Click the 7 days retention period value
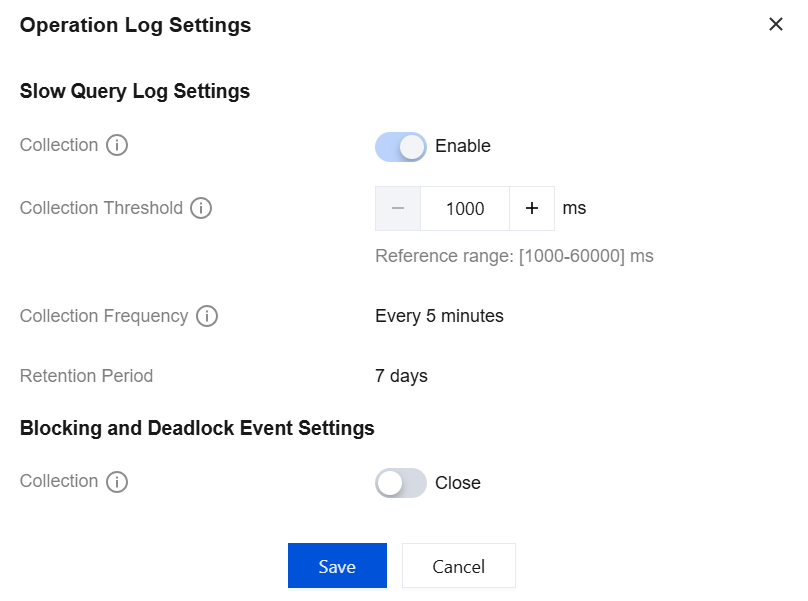This screenshot has height=601, width=808. click(401, 376)
